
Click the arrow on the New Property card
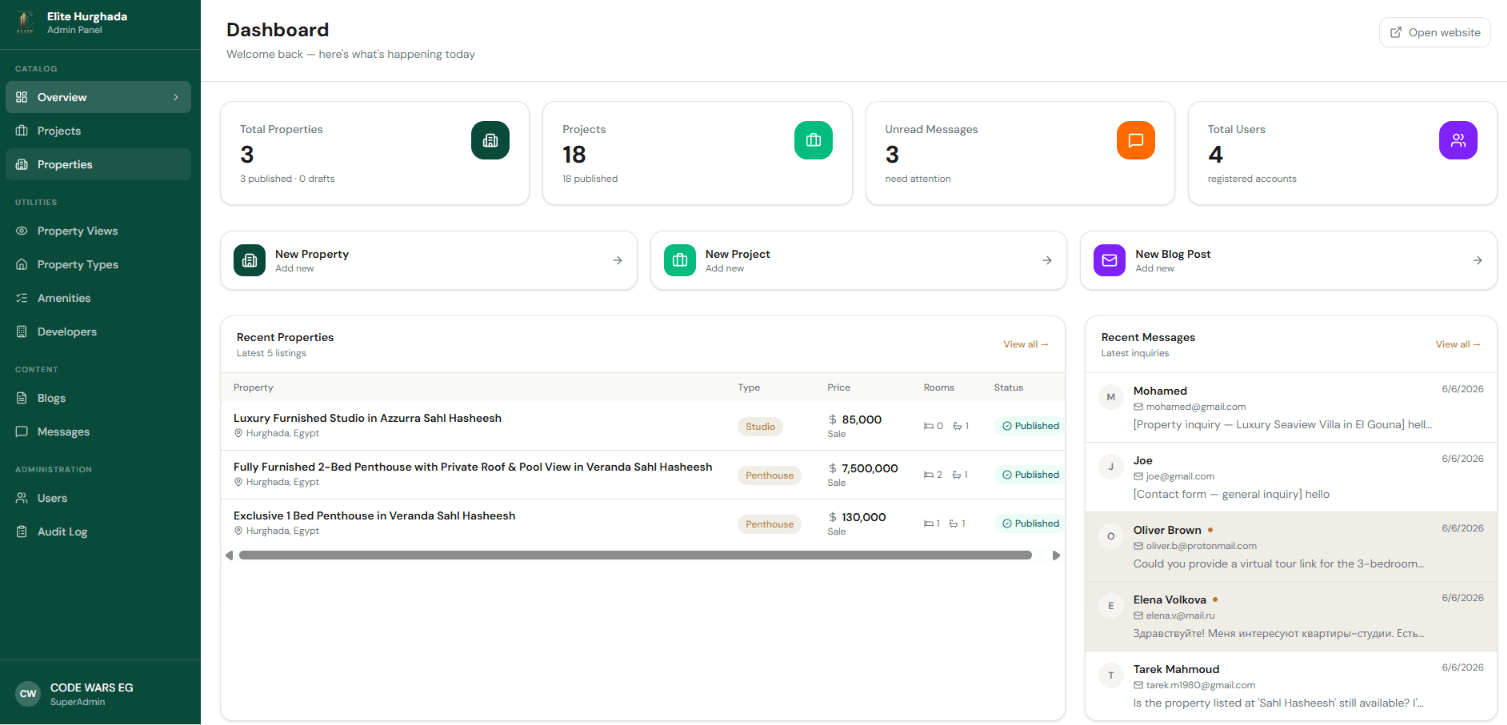(x=617, y=260)
